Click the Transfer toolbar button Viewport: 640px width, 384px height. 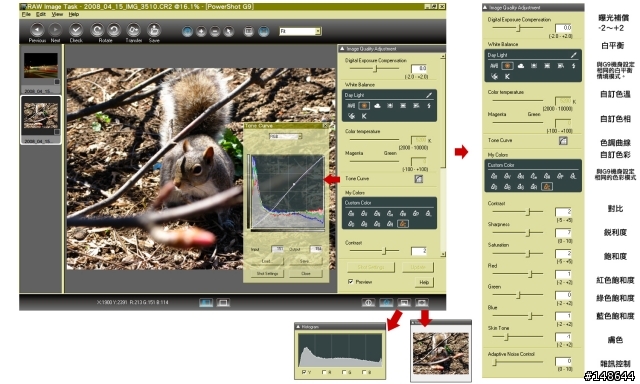133,30
